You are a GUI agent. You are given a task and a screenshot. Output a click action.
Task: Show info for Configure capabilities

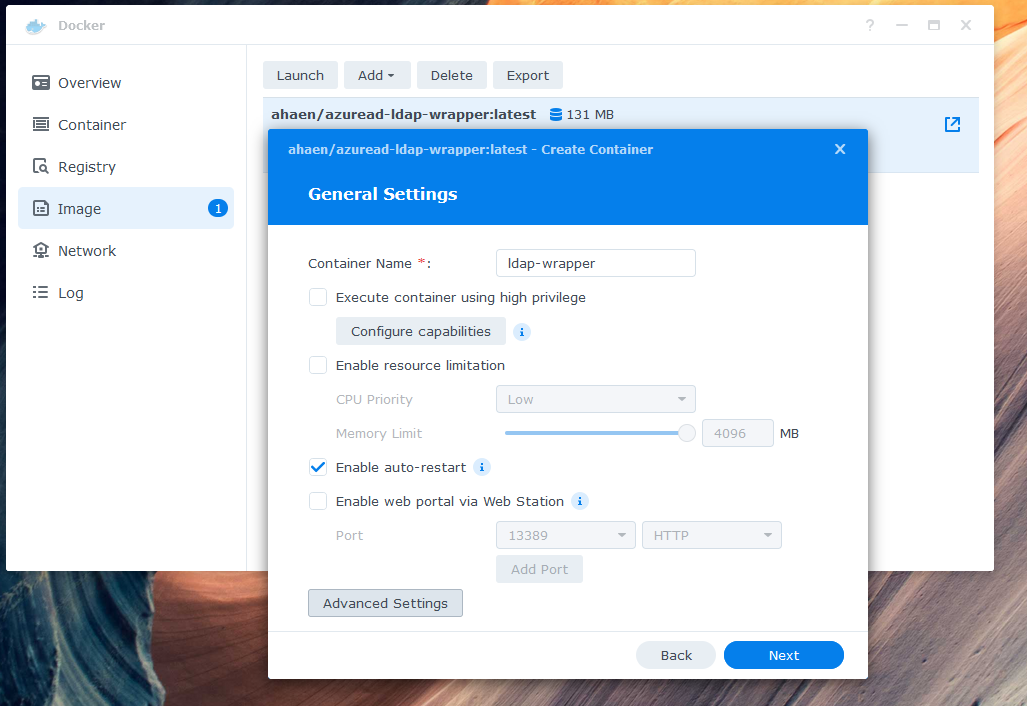point(521,332)
